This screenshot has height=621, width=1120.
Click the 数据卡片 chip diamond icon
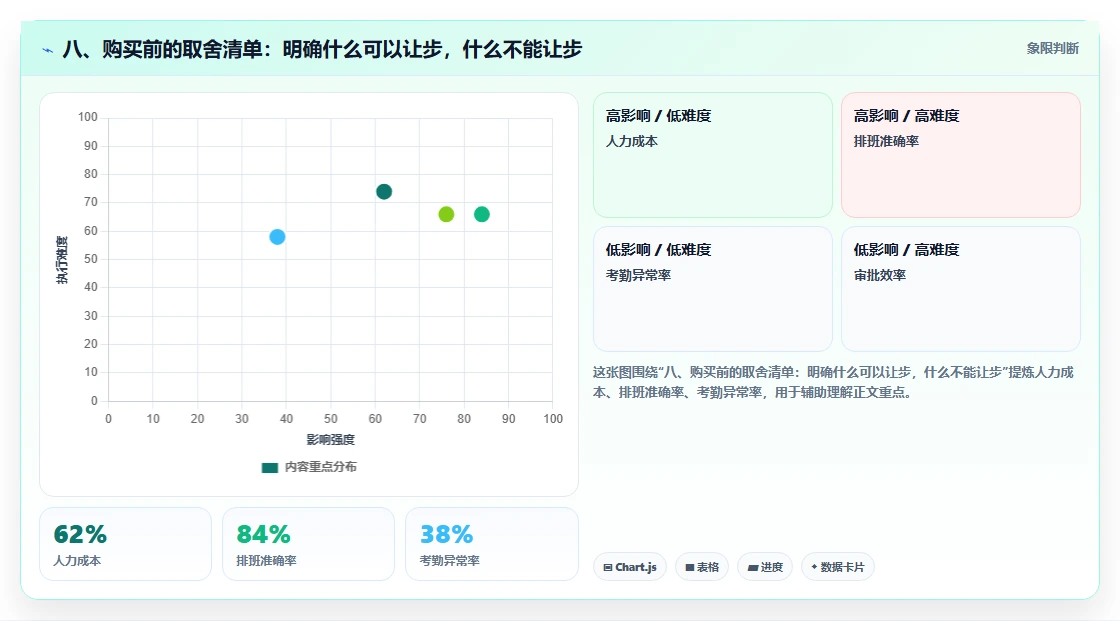[814, 567]
